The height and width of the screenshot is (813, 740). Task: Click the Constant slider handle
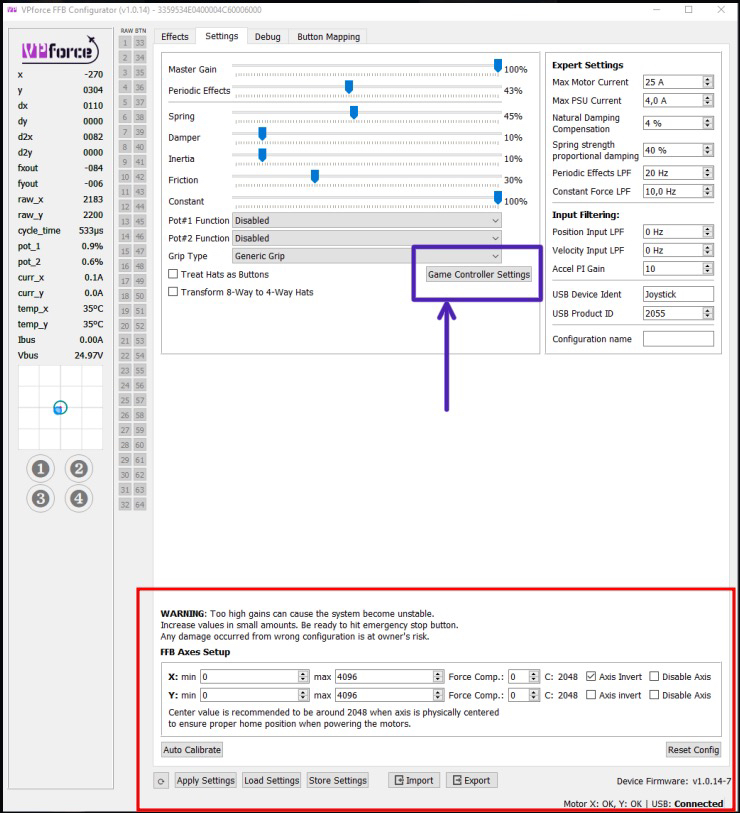(498, 197)
